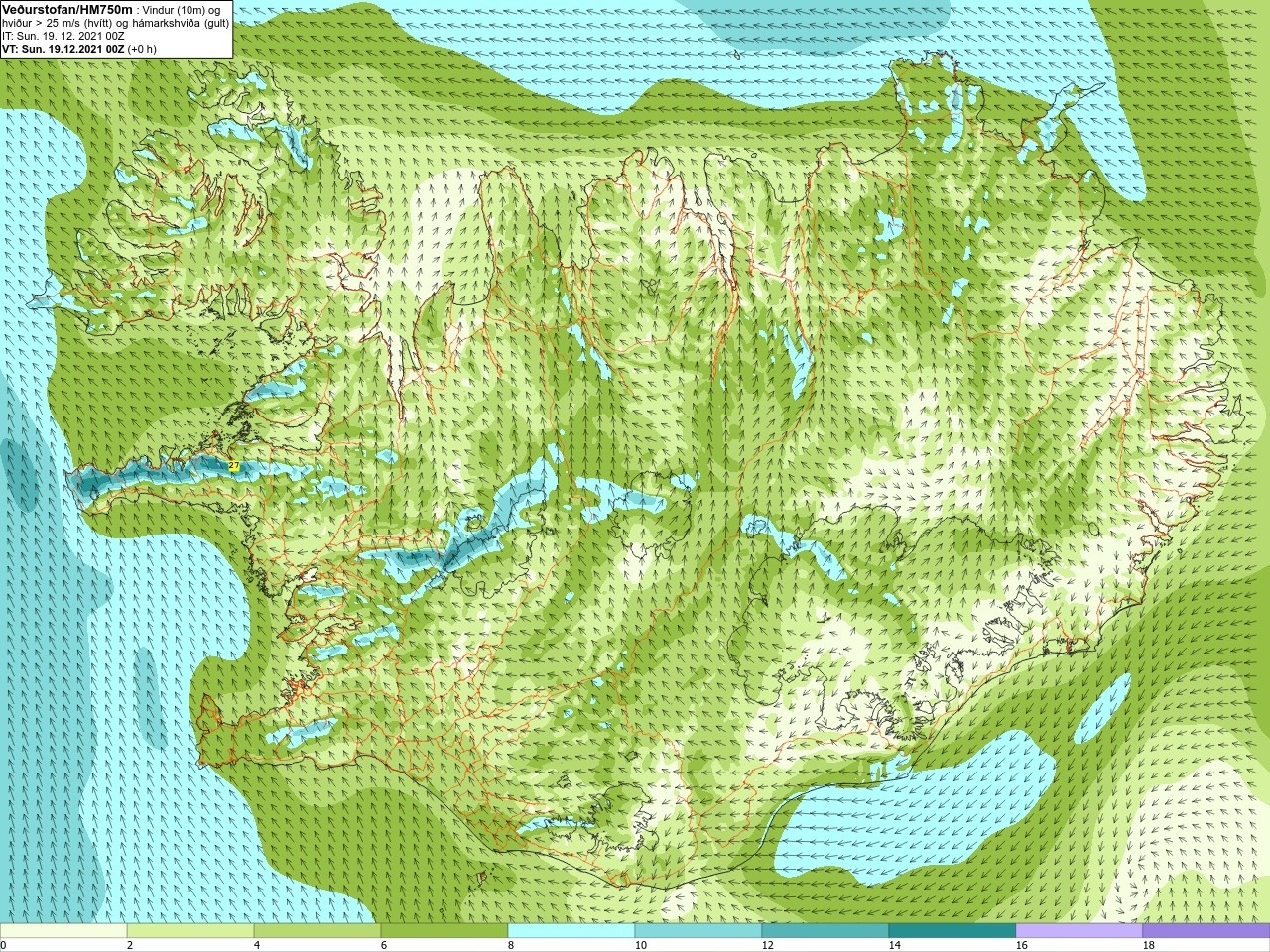This screenshot has height=952, width=1270.
Task: Click the Veðurstofan/HM750m title text
Action: (68, 9)
